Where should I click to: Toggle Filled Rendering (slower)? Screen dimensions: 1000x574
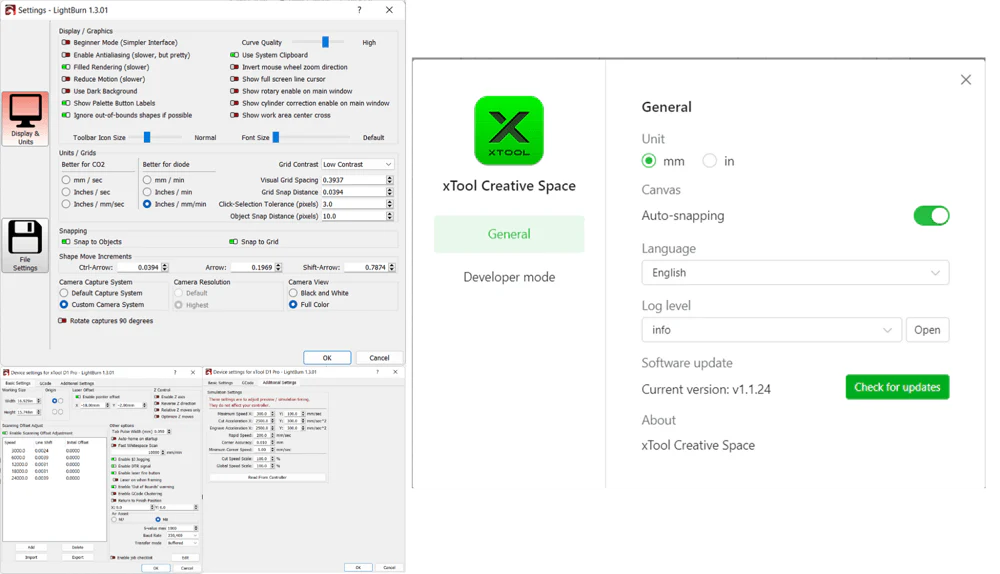(66, 67)
